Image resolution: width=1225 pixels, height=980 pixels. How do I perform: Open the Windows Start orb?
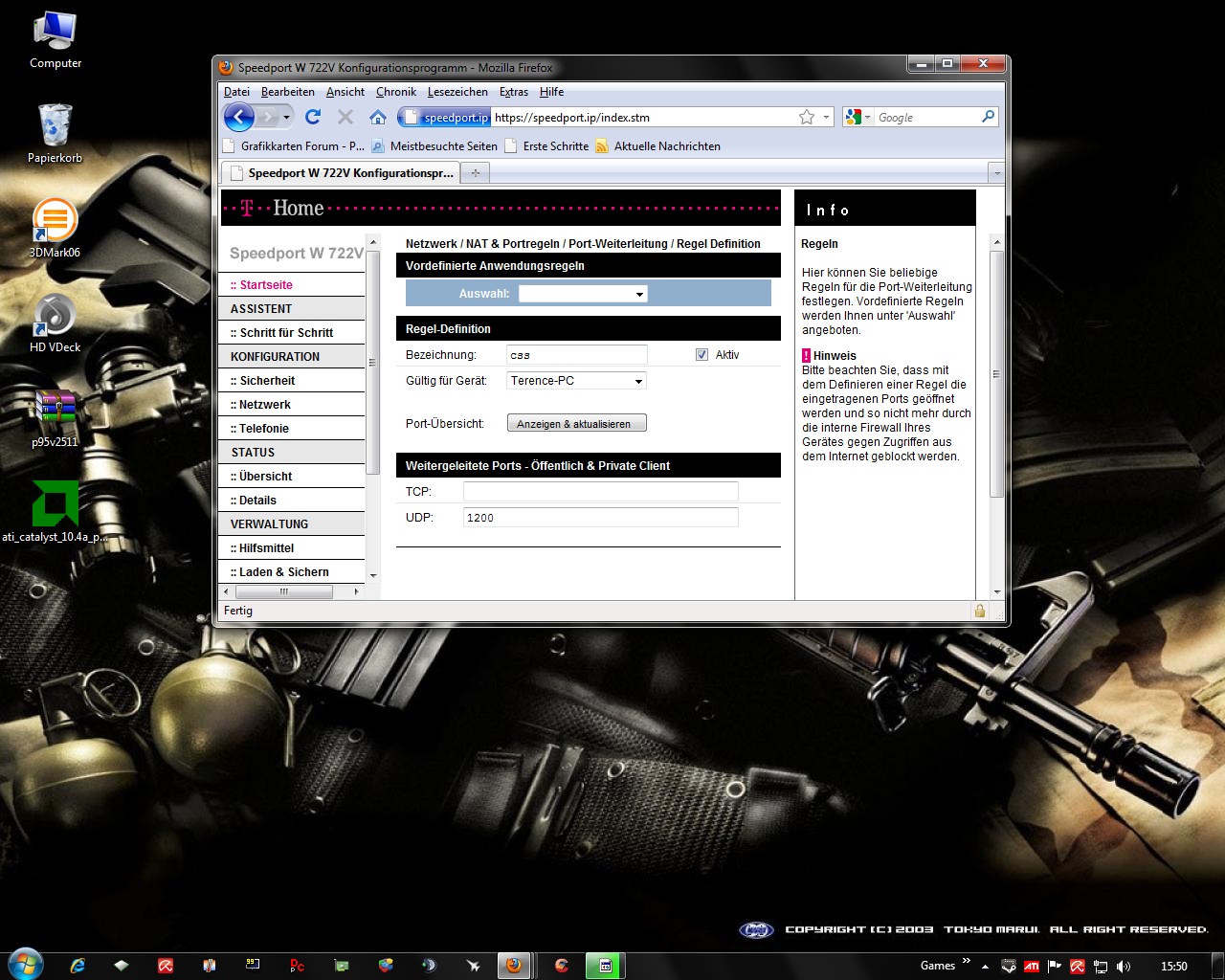click(25, 965)
